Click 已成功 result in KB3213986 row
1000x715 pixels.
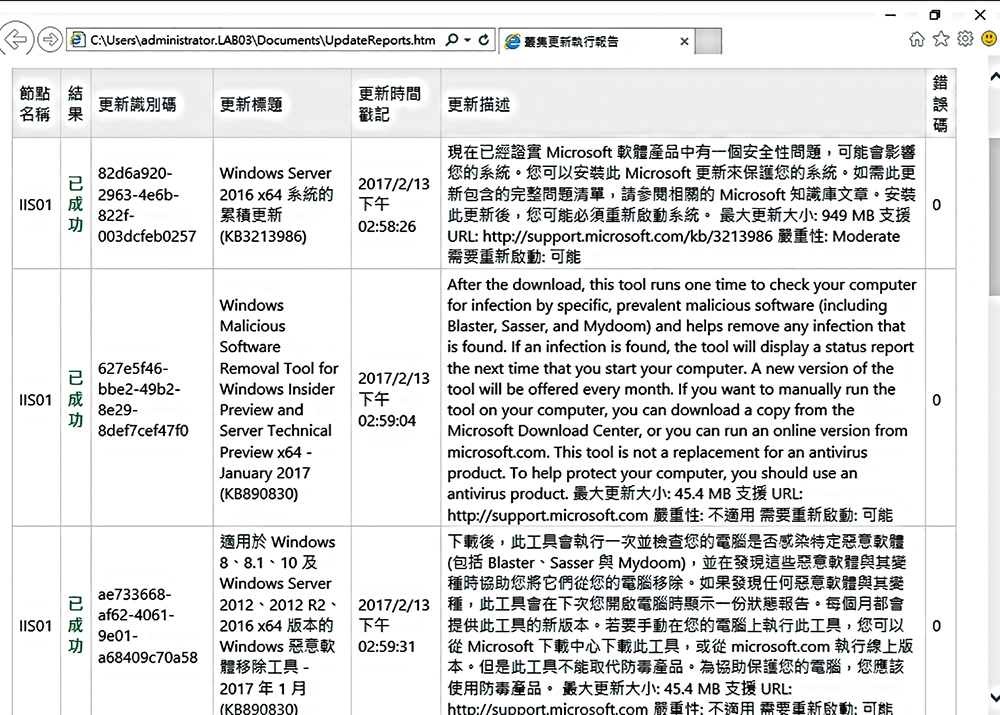click(x=75, y=205)
